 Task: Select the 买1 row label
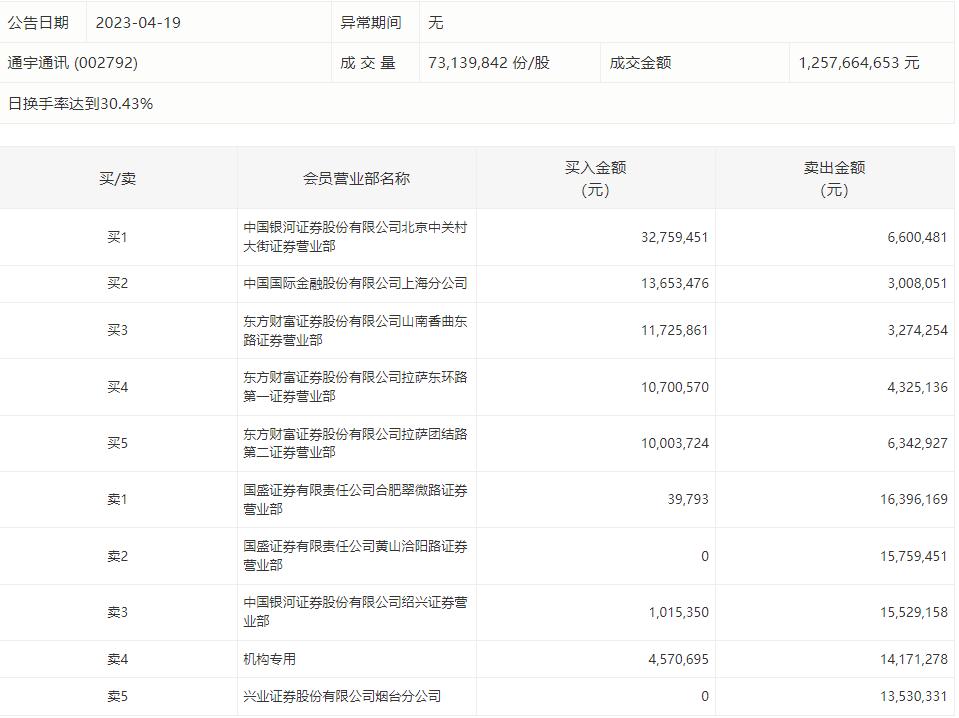117,237
